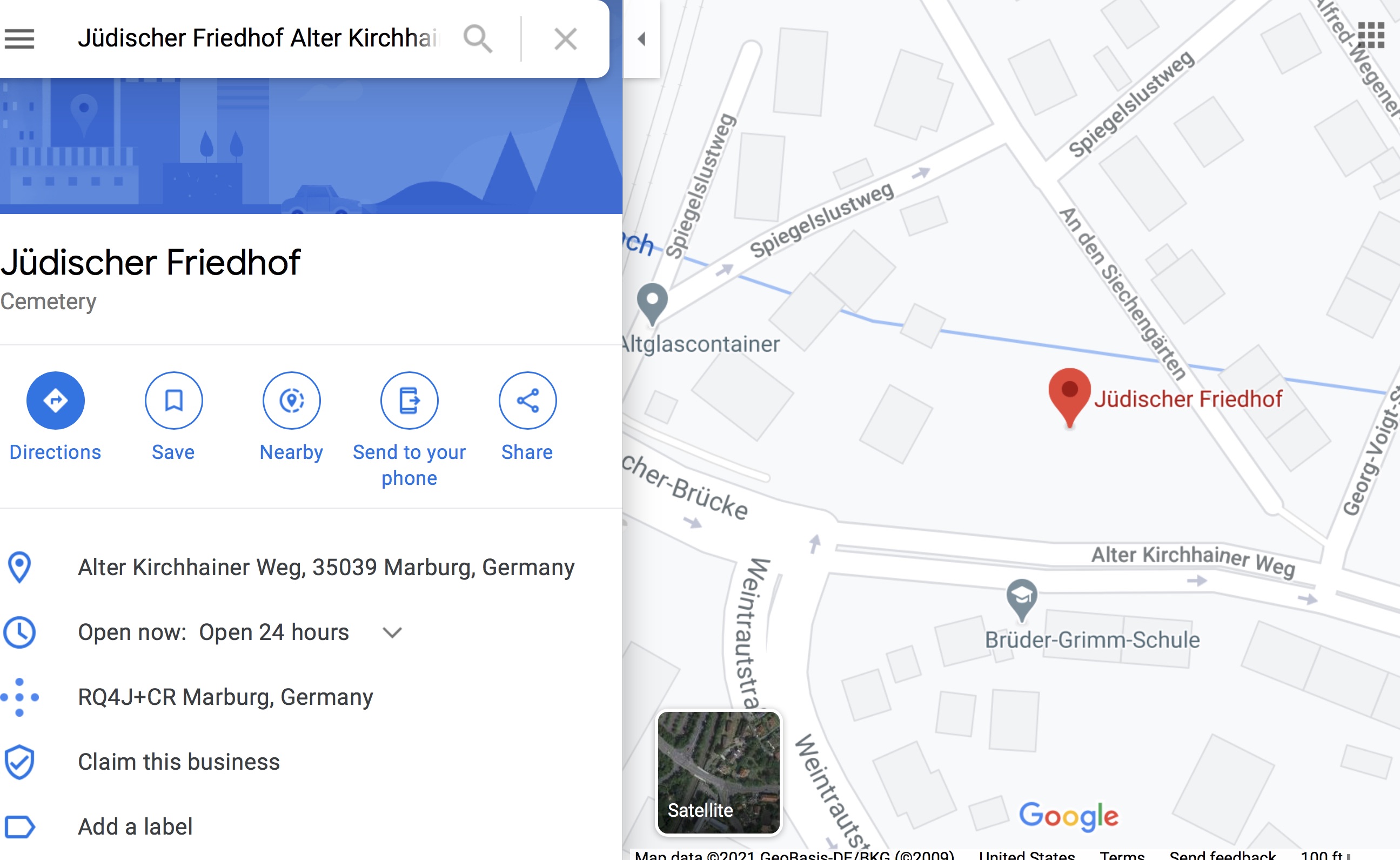Open the hamburger main menu
The width and height of the screenshot is (1400, 860).
[x=19, y=39]
